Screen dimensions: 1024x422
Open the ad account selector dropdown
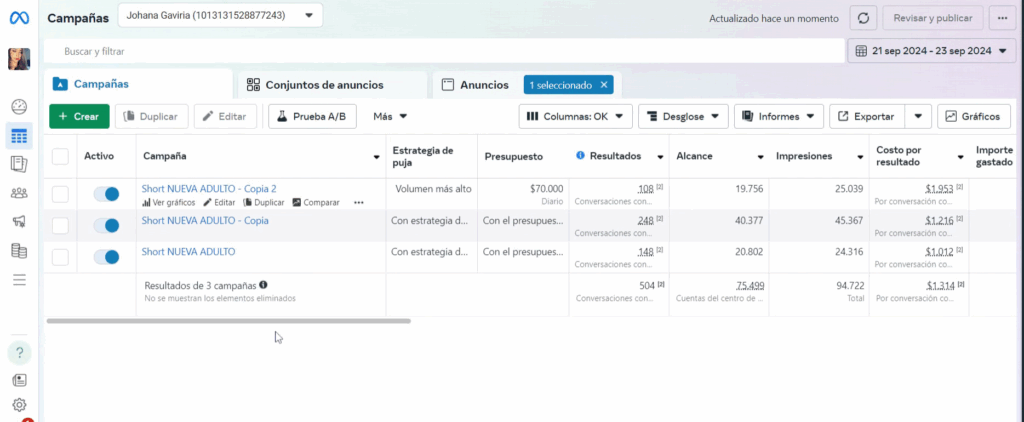[x=220, y=15]
